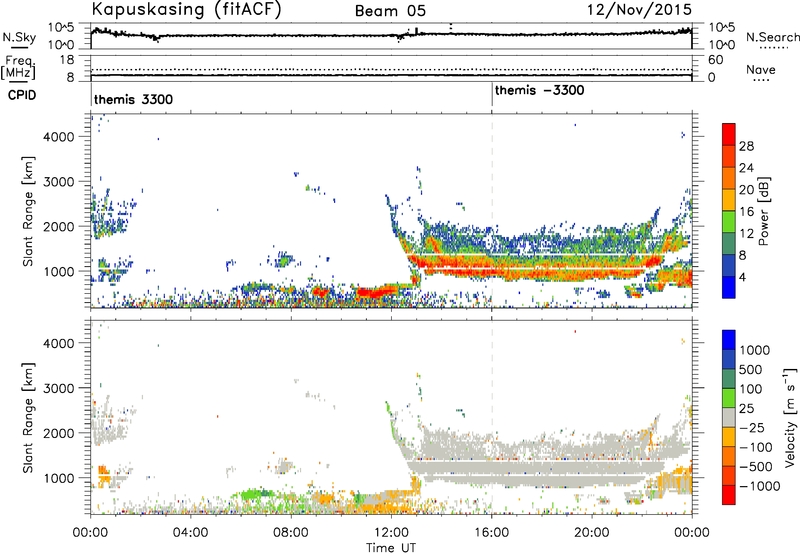Click power colorbar value '28'
This screenshot has width=800, height=554.
coord(746,146)
